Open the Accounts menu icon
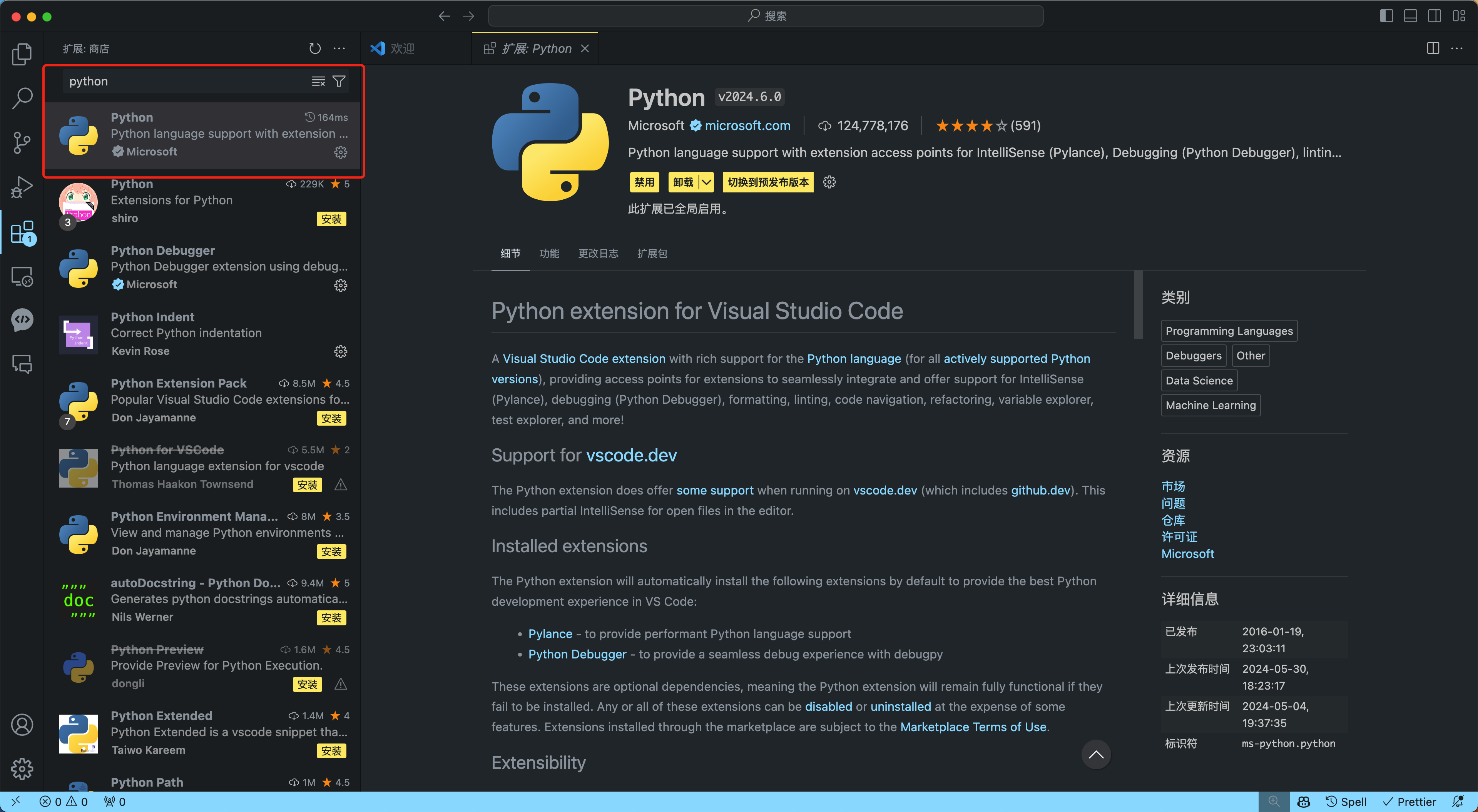The width and height of the screenshot is (1478, 812). click(22, 725)
